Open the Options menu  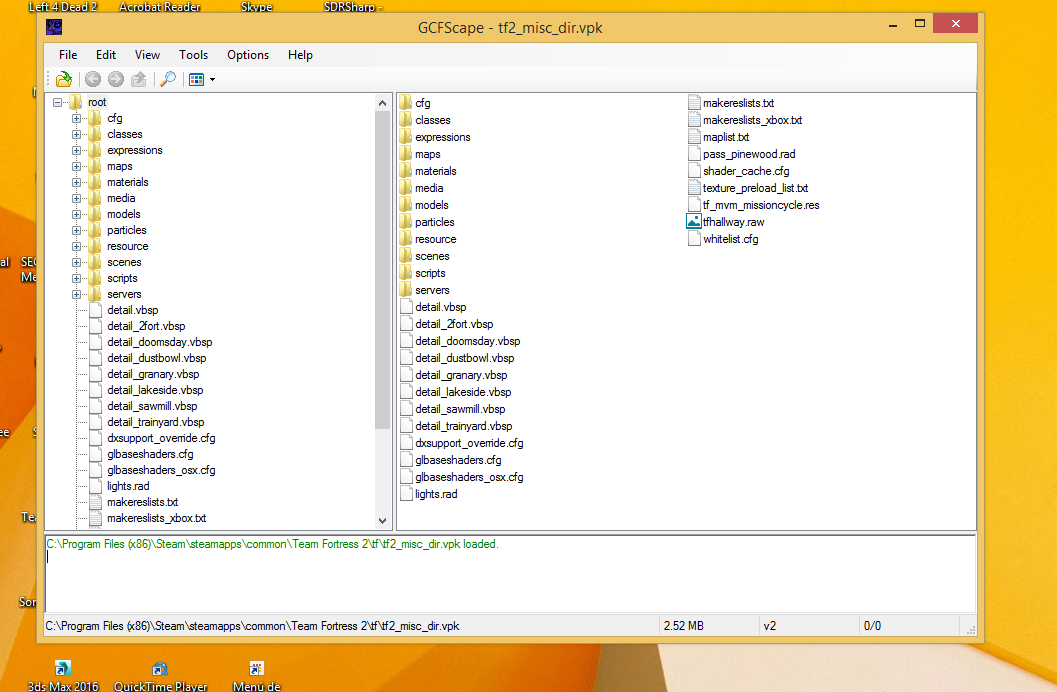point(248,55)
